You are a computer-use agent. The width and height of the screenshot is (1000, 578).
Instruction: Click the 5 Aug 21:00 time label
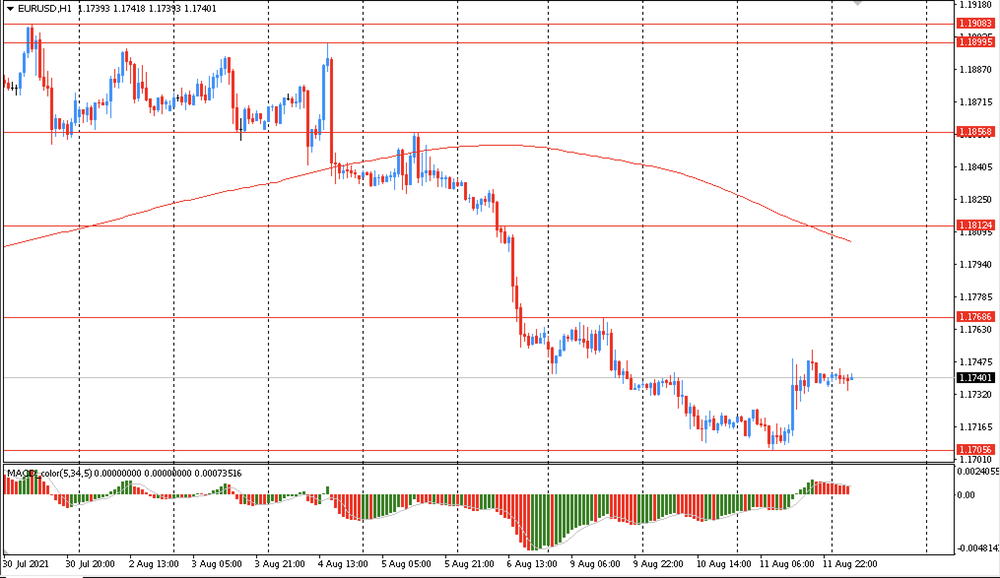click(469, 564)
